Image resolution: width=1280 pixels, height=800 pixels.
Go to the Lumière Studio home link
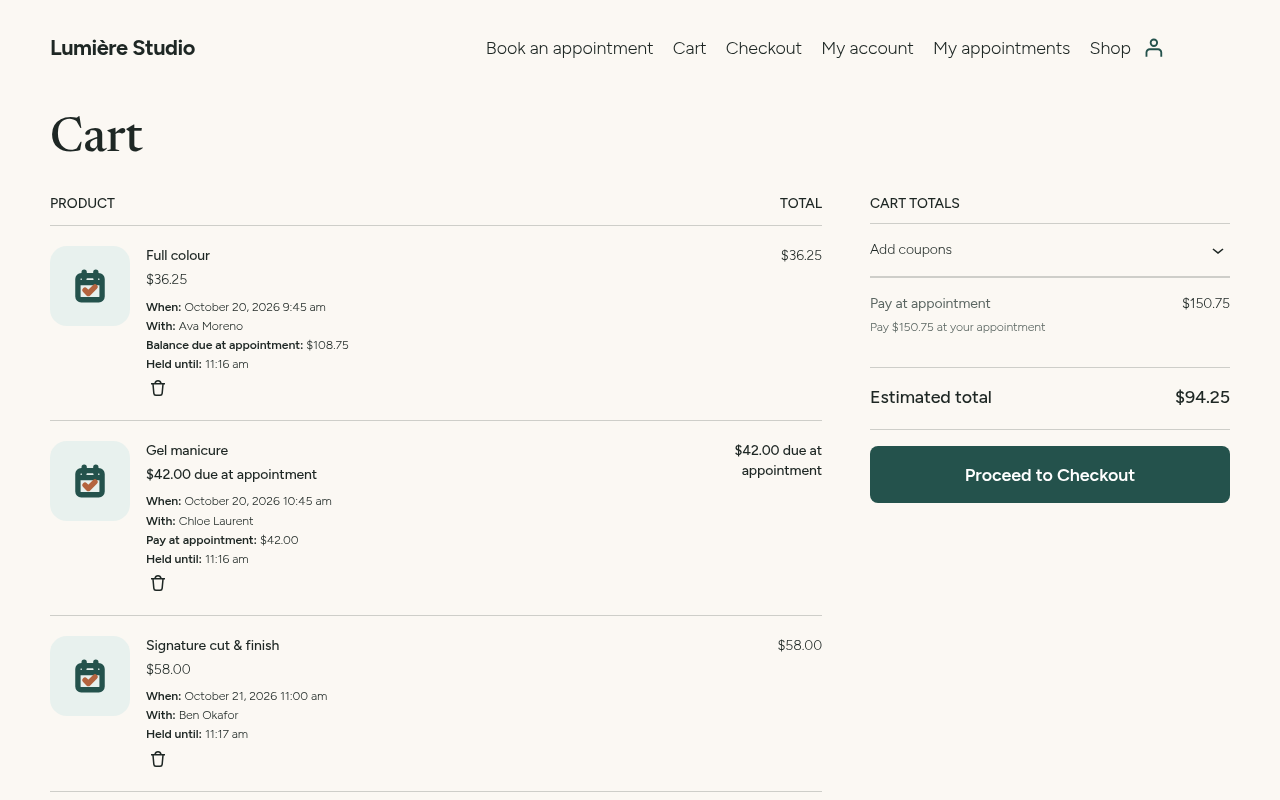pyautogui.click(x=122, y=48)
